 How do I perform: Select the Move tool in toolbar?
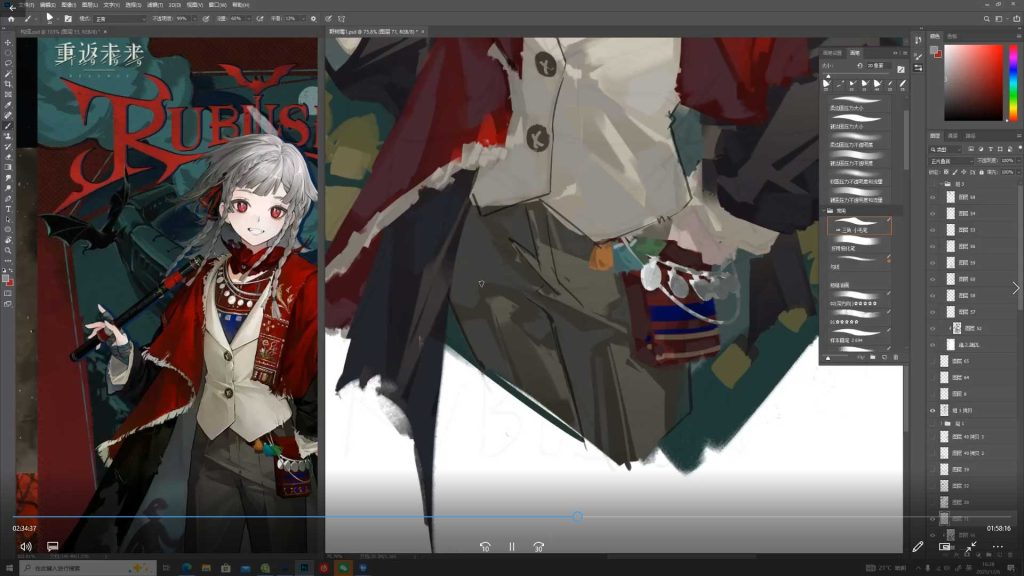point(9,42)
